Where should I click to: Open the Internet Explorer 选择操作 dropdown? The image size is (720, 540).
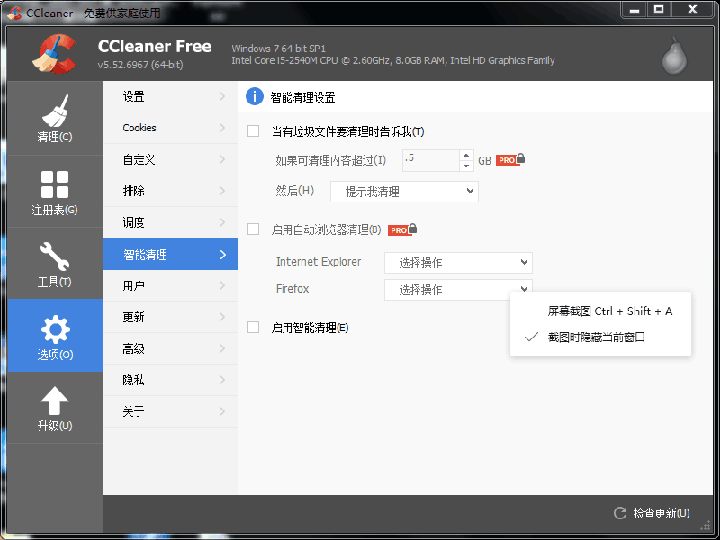coord(458,263)
